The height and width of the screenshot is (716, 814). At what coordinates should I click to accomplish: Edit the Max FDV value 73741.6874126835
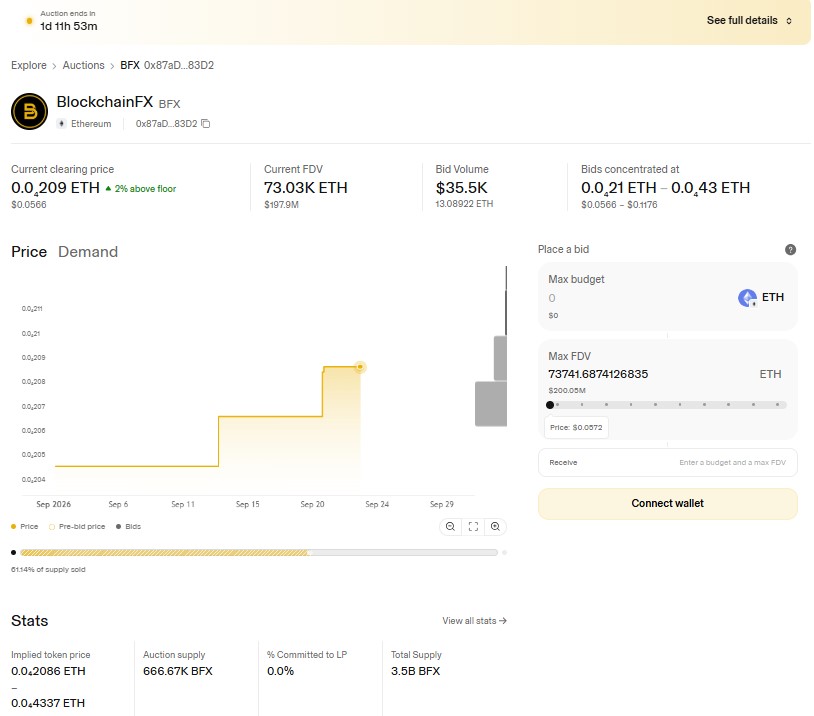[598, 374]
